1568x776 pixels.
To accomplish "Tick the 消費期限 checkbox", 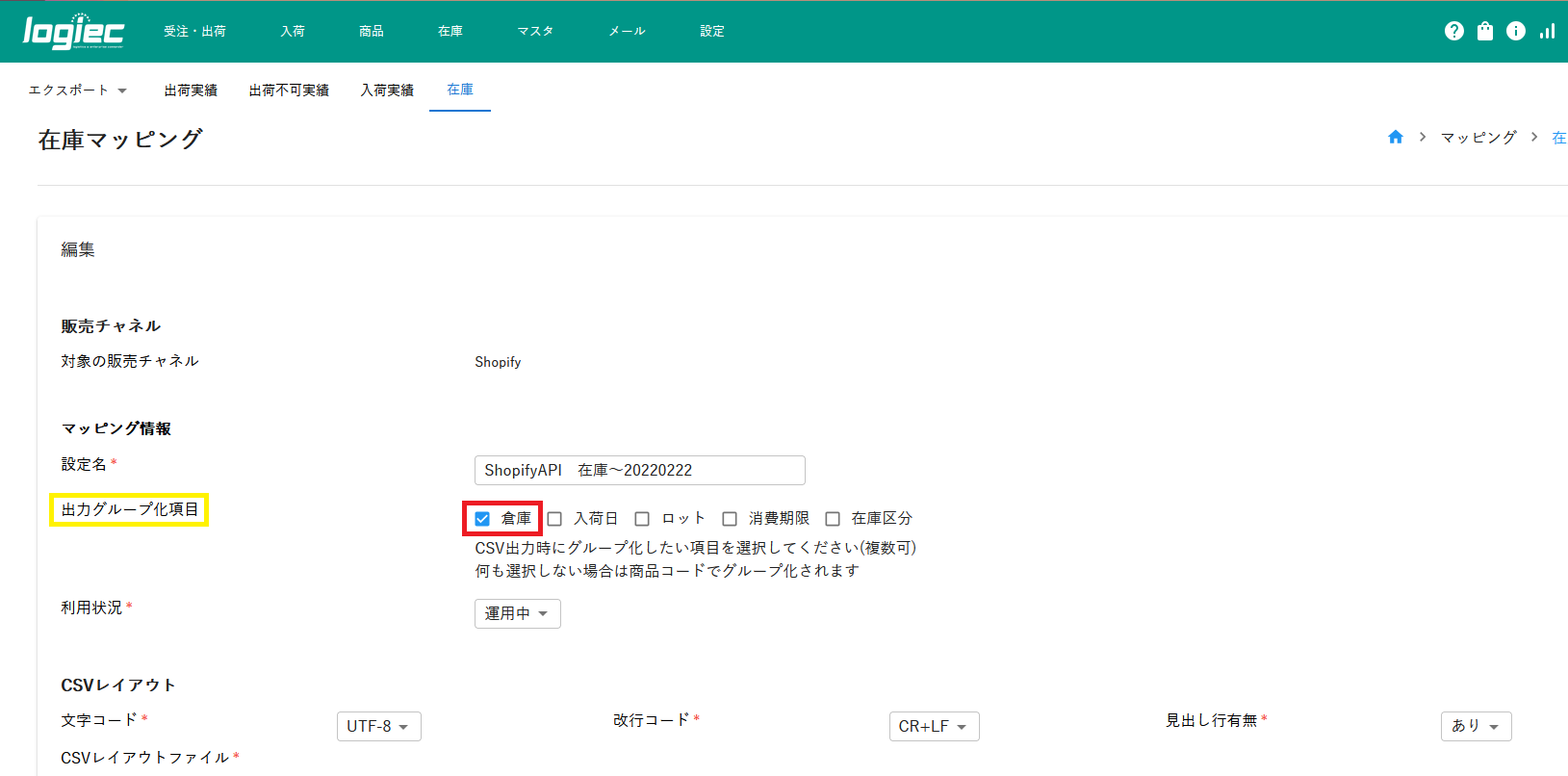I will [730, 519].
